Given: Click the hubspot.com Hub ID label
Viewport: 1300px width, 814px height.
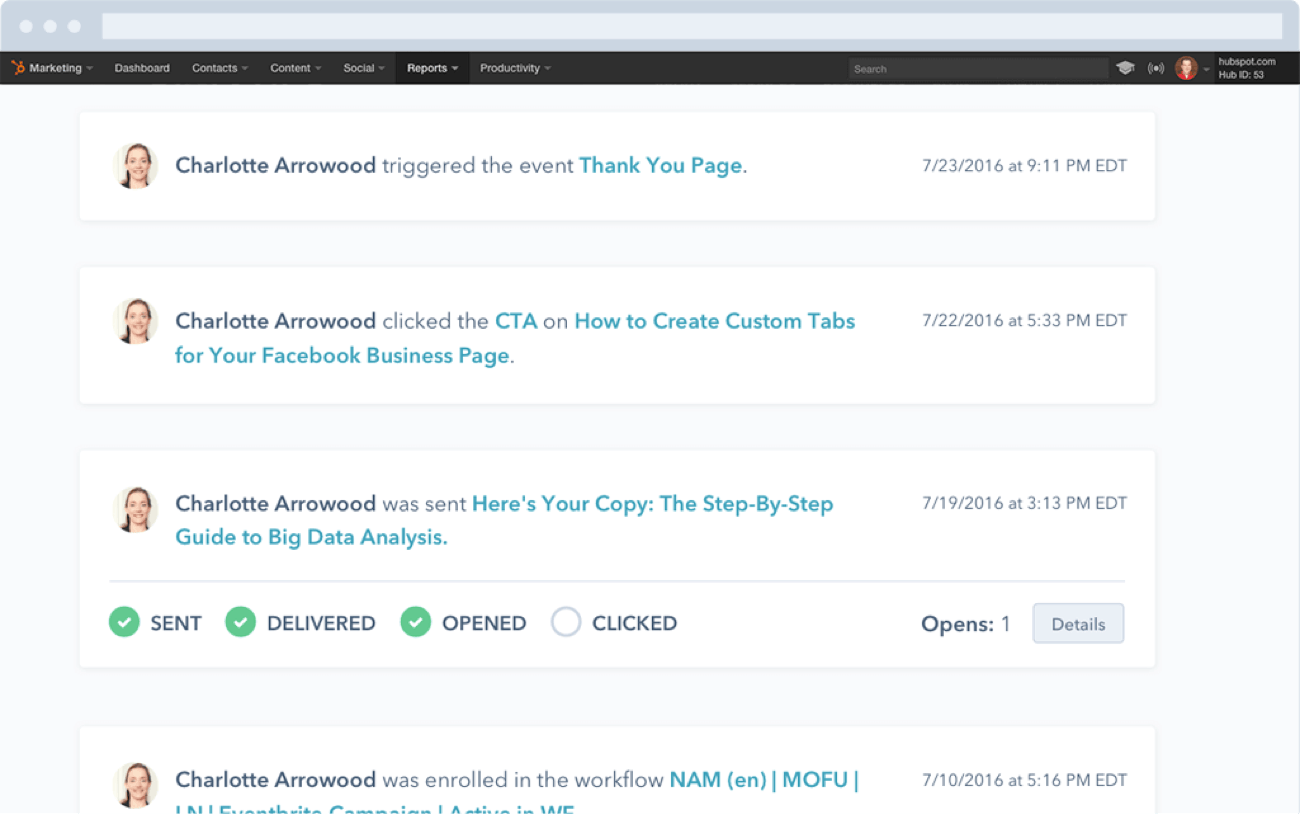Looking at the screenshot, I should point(1247,68).
